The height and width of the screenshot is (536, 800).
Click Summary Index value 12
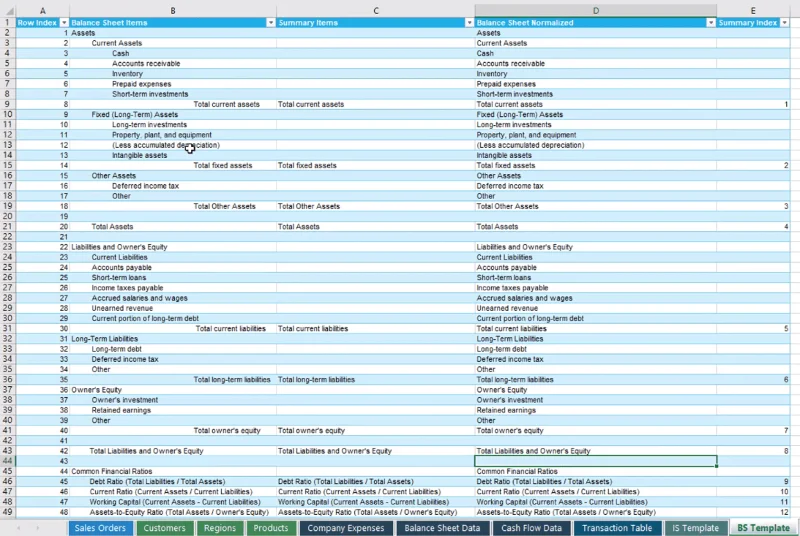click(x=784, y=512)
